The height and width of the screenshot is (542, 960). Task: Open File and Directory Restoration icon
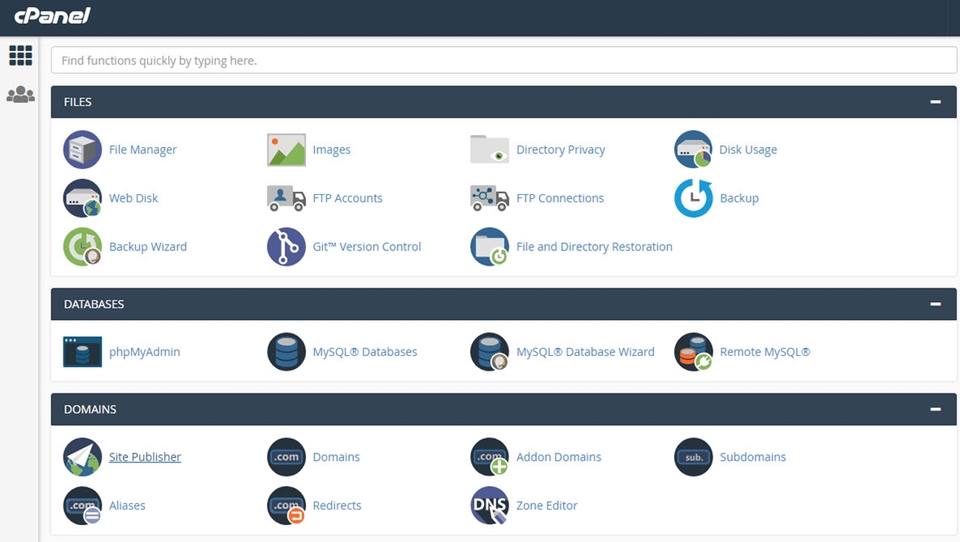[x=489, y=246]
